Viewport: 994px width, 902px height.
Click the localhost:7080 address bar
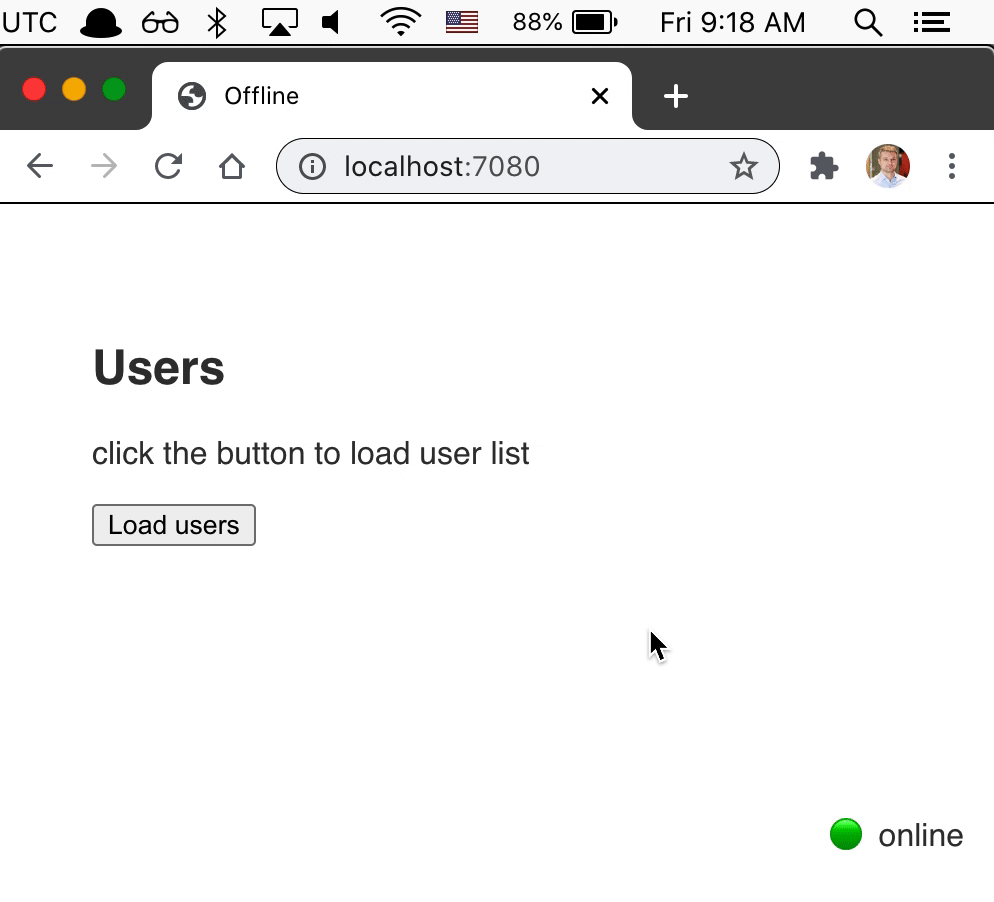(520, 166)
